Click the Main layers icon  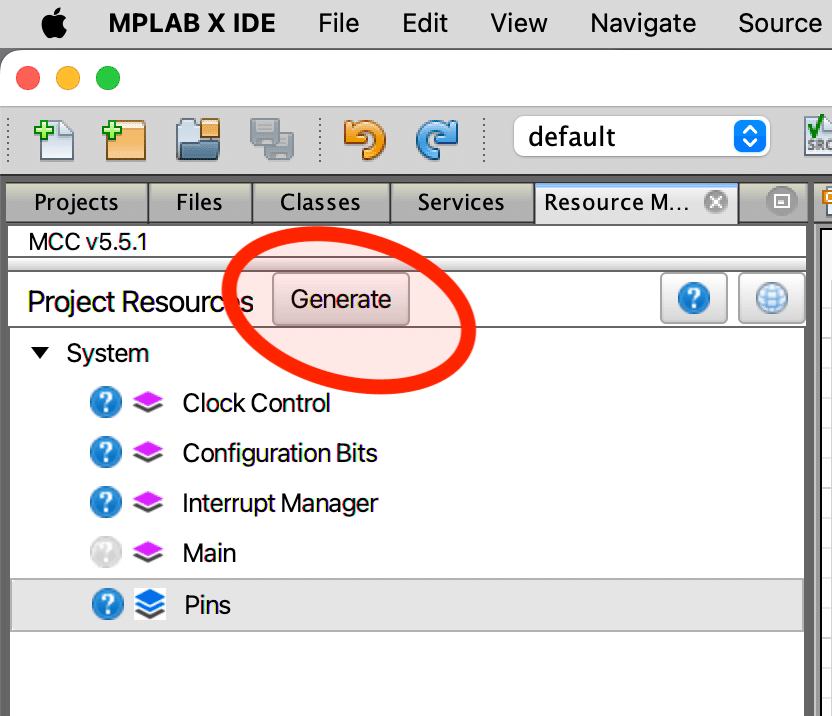[148, 551]
